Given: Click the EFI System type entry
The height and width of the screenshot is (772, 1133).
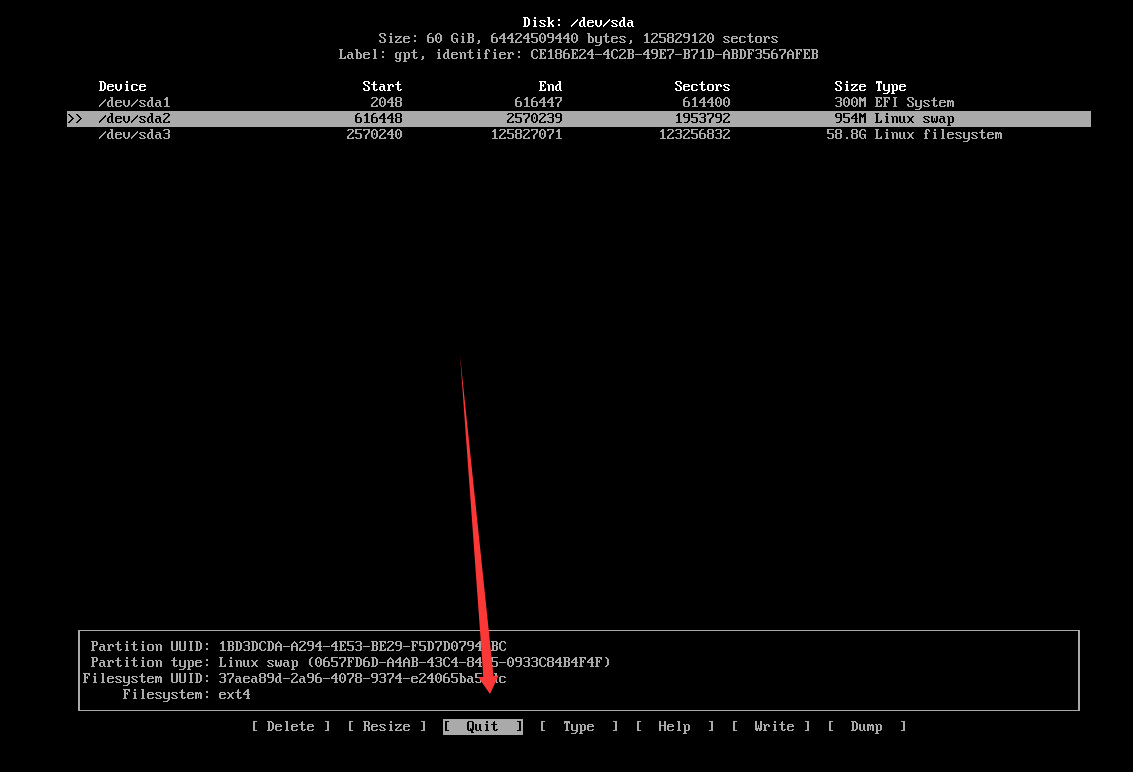Looking at the screenshot, I should point(914,103).
